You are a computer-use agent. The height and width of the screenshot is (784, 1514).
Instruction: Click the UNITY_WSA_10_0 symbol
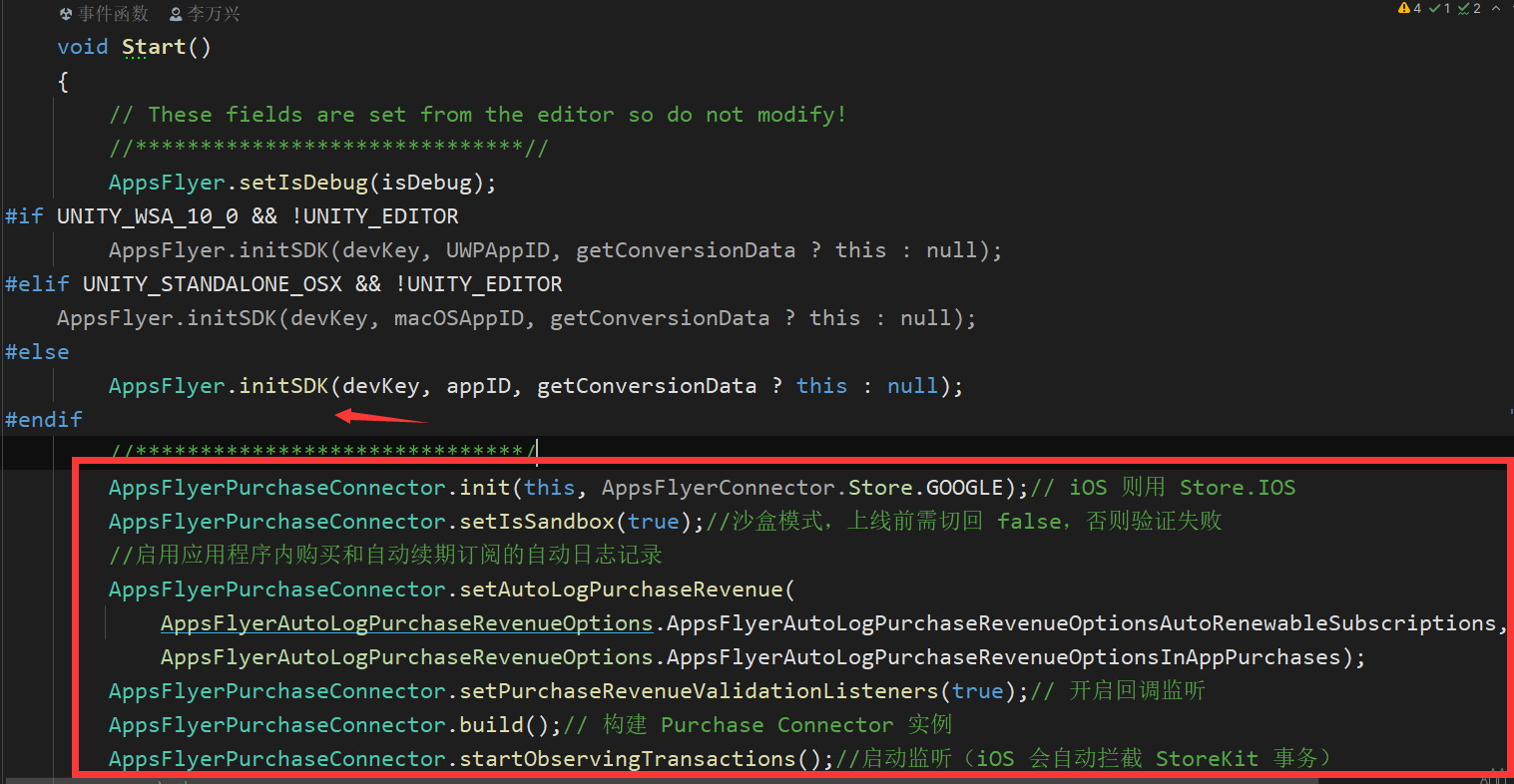pos(147,216)
